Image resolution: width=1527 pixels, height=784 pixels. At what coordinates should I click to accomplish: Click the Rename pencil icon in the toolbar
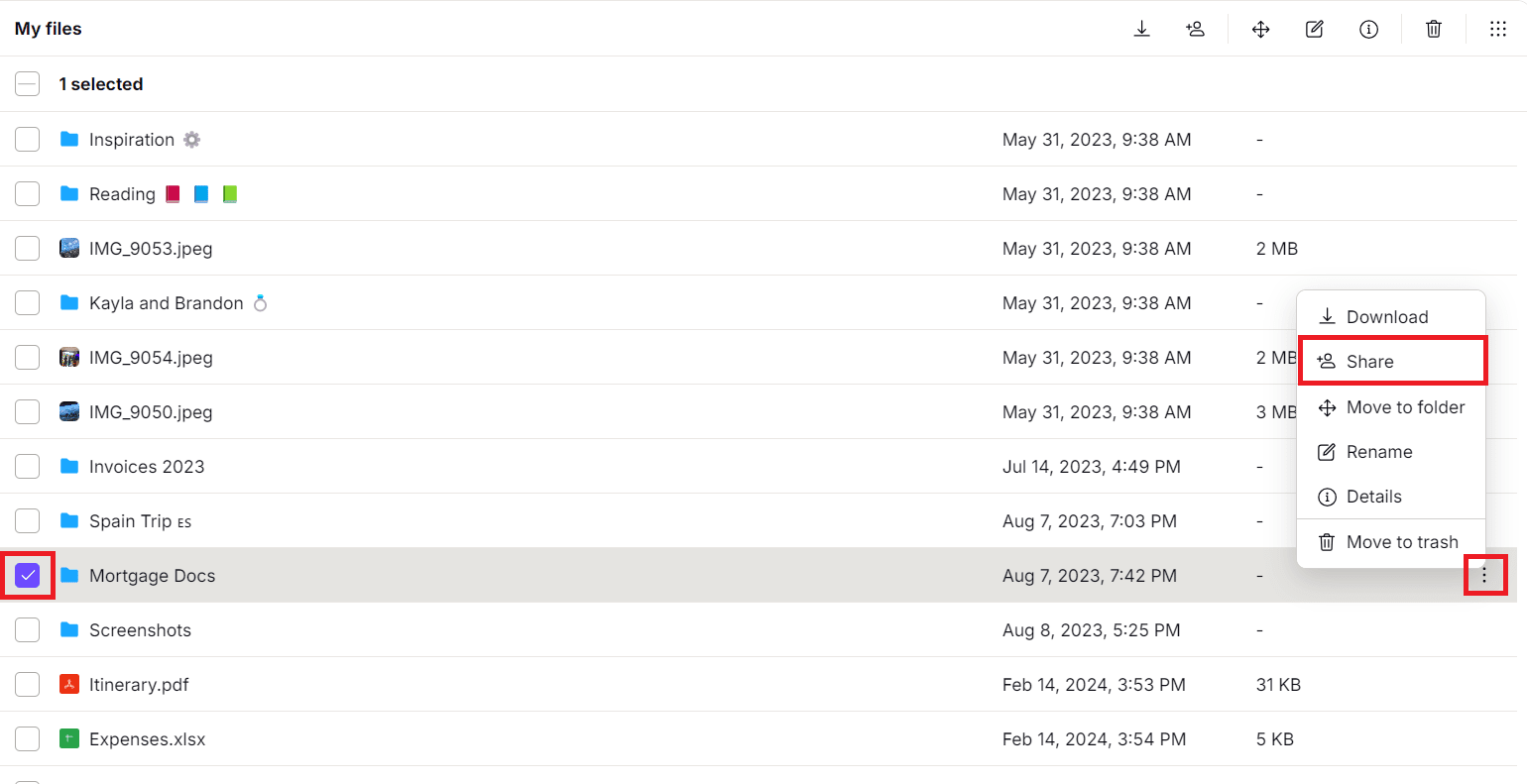coord(1314,29)
